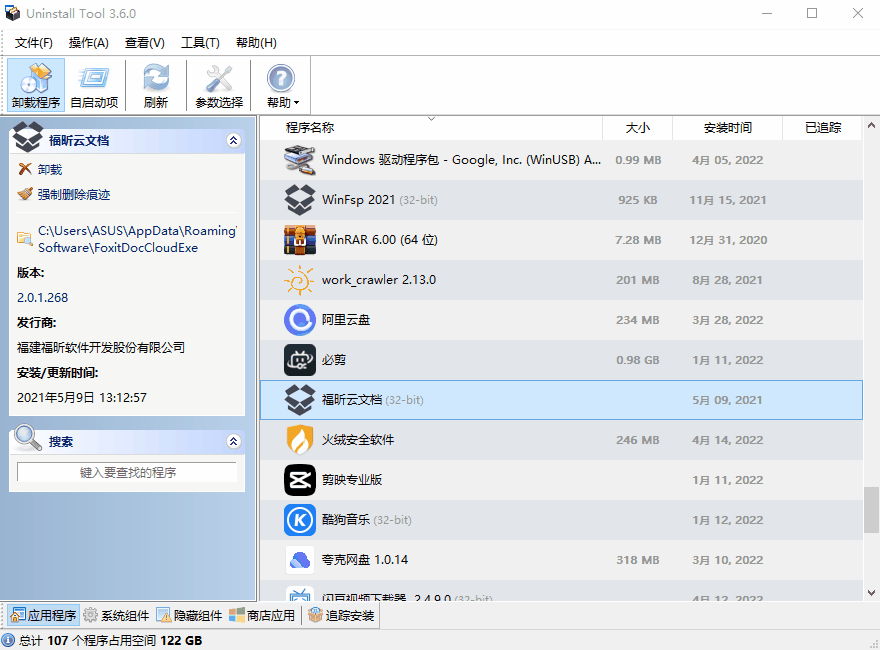Viewport: 880px width, 650px height.
Task: Open the 帮助 toolbar dropdown
Action: [x=282, y=85]
